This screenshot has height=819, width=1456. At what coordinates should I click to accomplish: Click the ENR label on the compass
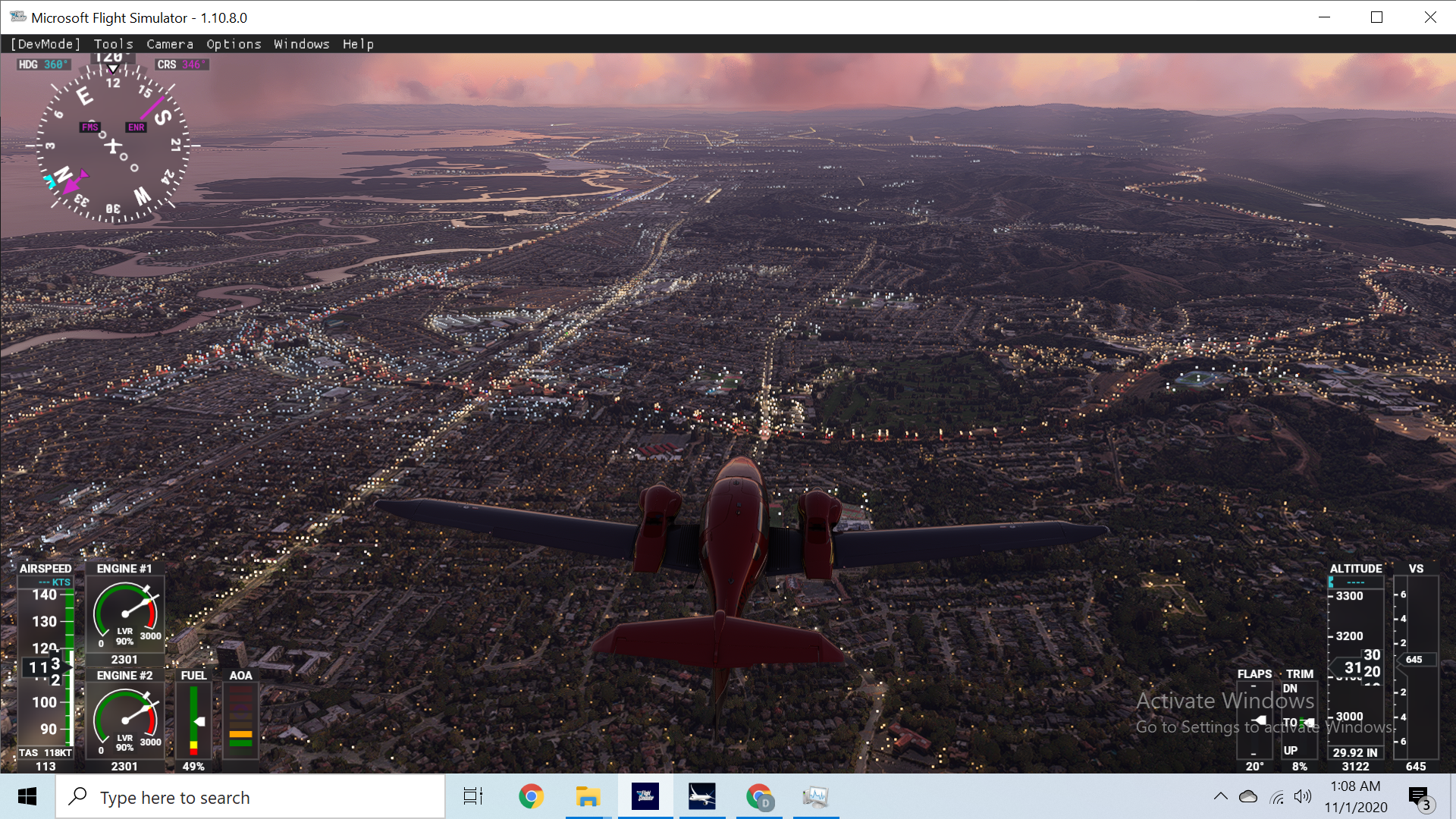coord(136,127)
